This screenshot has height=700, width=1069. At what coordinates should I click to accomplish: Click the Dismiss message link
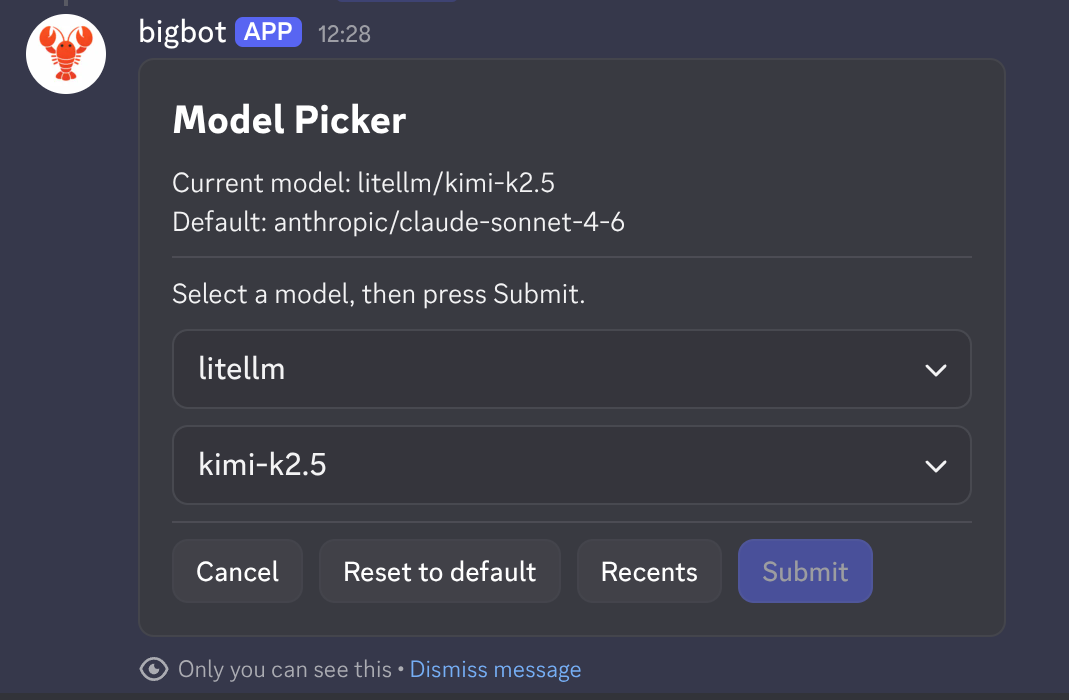pyautogui.click(x=495, y=669)
